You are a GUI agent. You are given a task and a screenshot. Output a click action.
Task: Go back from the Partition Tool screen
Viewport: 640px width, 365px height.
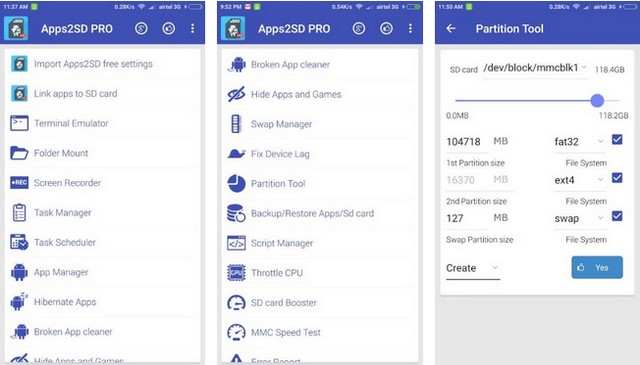click(451, 28)
